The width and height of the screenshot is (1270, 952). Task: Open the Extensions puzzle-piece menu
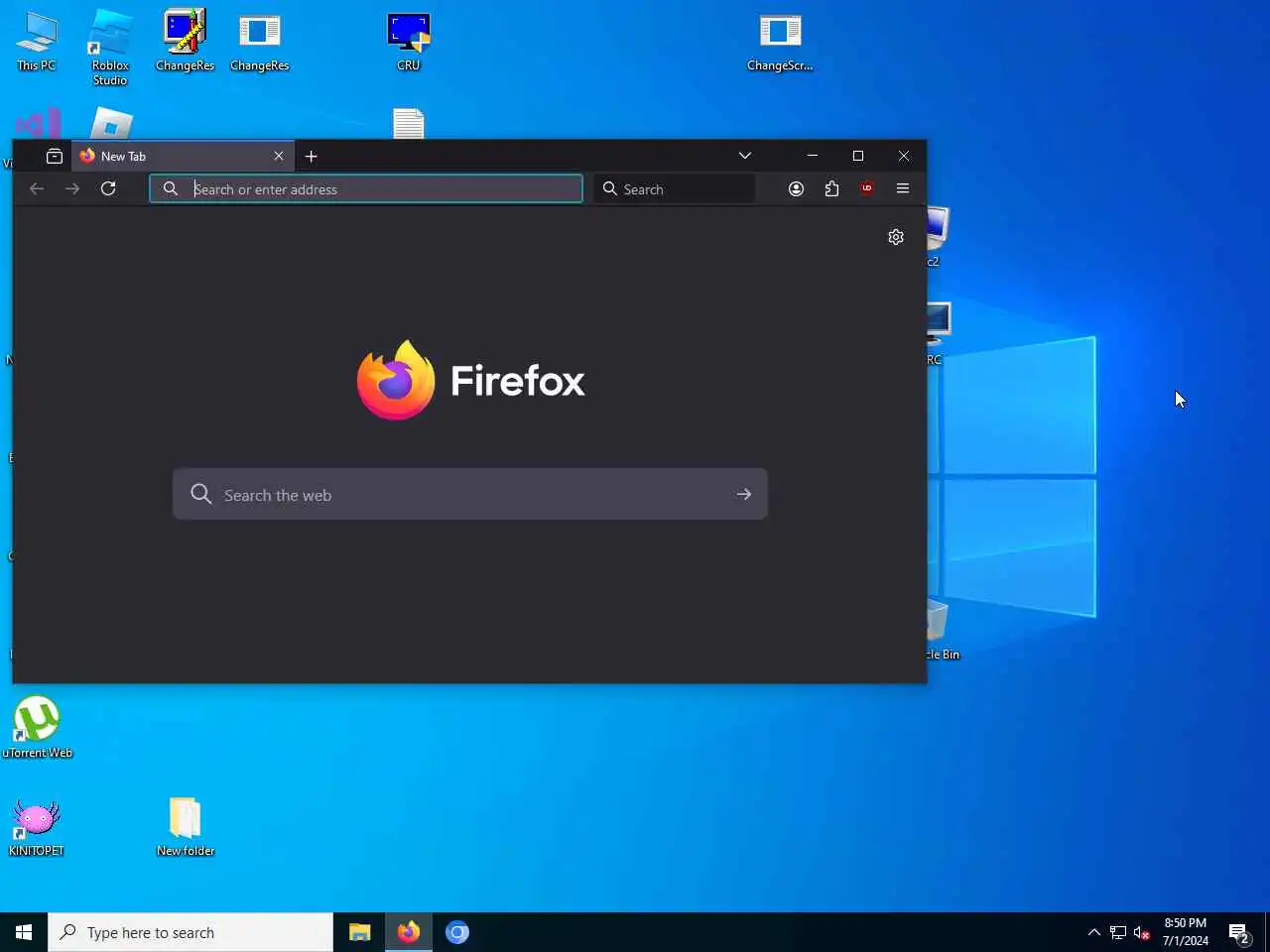[x=831, y=188]
